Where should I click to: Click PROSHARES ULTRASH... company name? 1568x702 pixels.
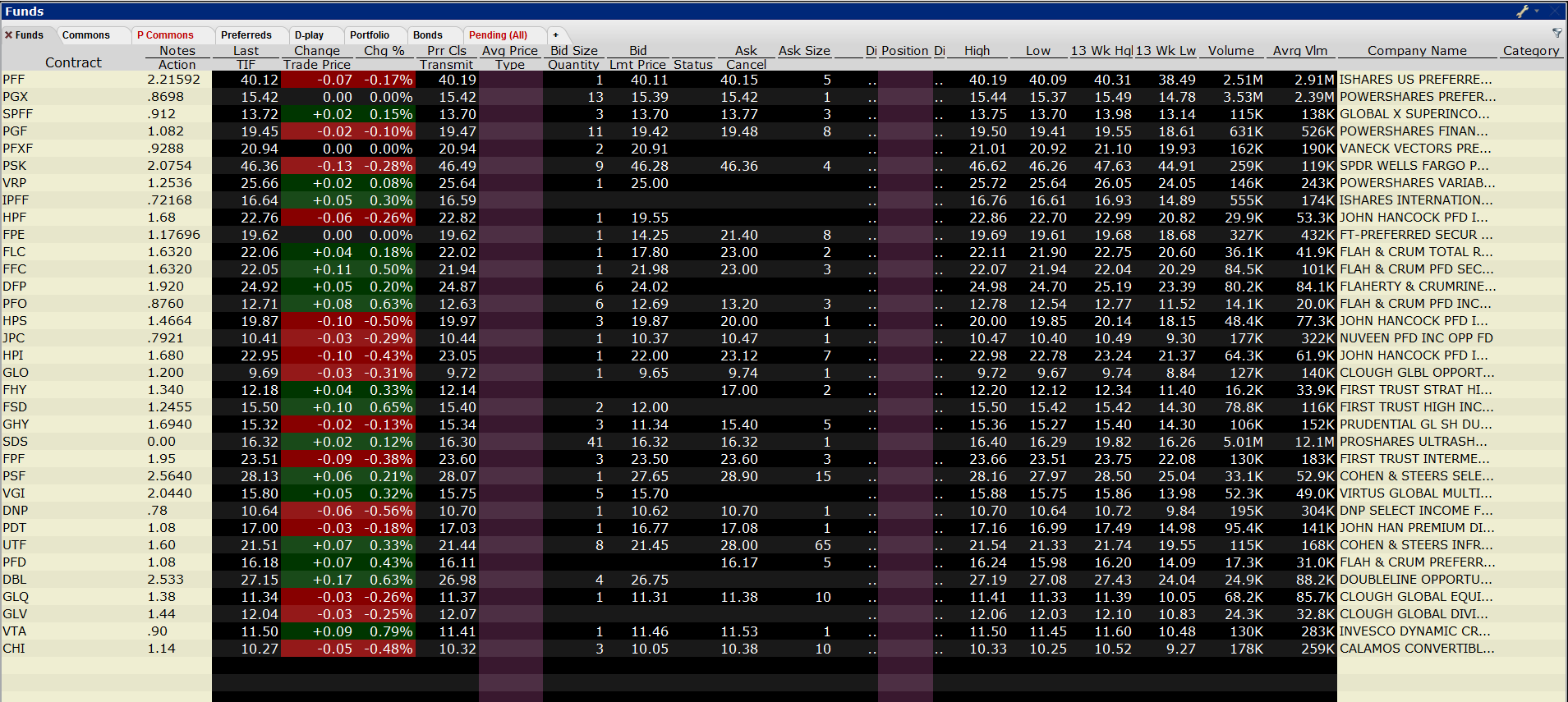coord(1415,442)
